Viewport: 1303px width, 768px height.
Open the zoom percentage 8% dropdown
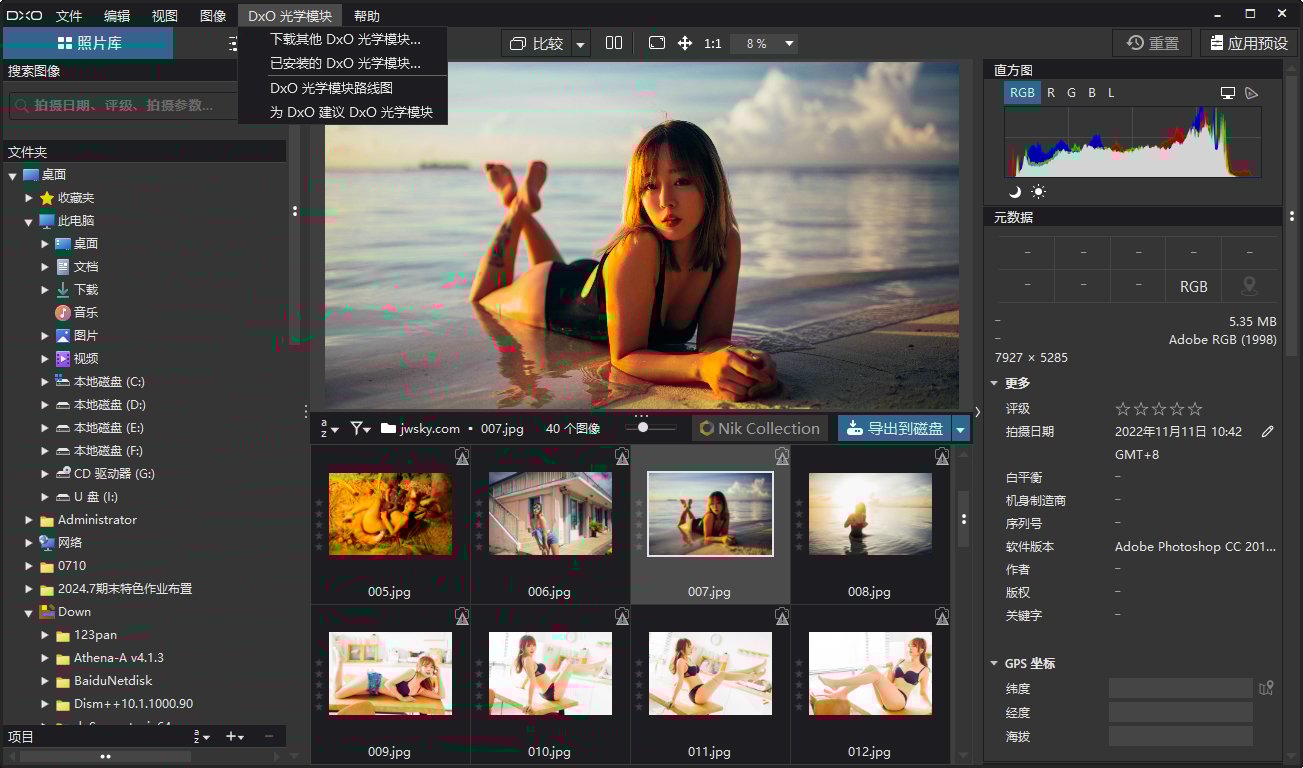762,43
